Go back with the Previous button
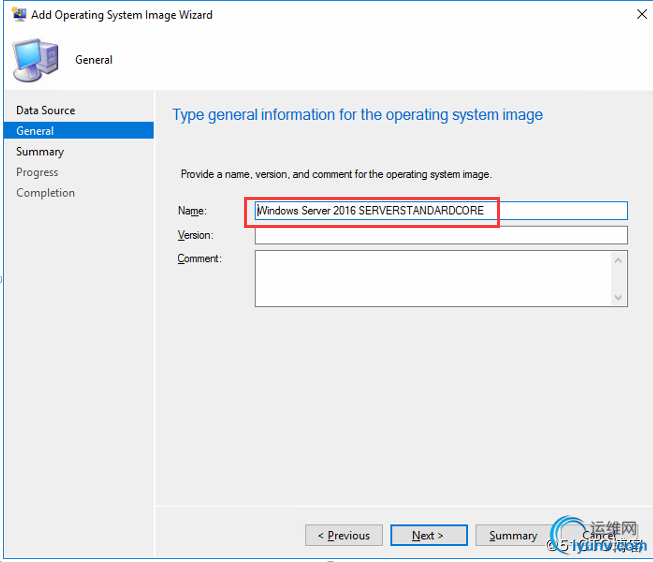 click(344, 535)
